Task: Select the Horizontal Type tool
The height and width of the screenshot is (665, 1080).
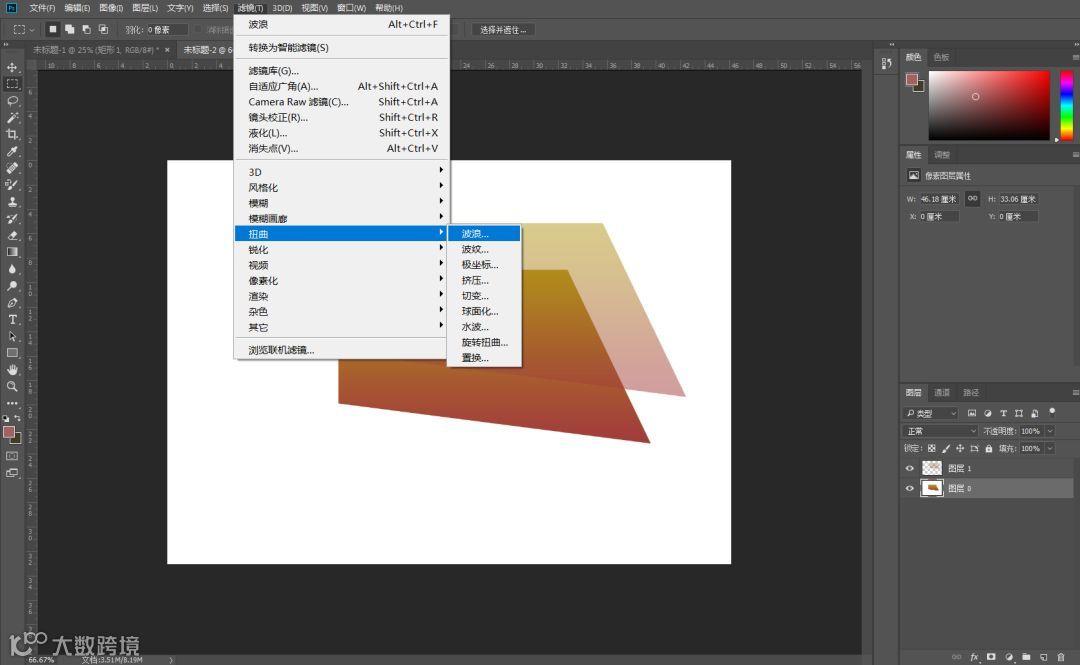Action: pyautogui.click(x=12, y=319)
